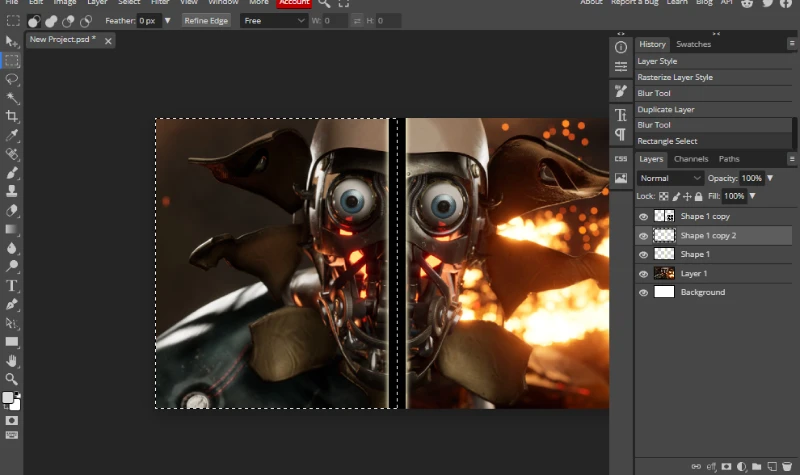Viewport: 800px width, 475px height.
Task: Hide the Background layer
Action: coord(643,292)
